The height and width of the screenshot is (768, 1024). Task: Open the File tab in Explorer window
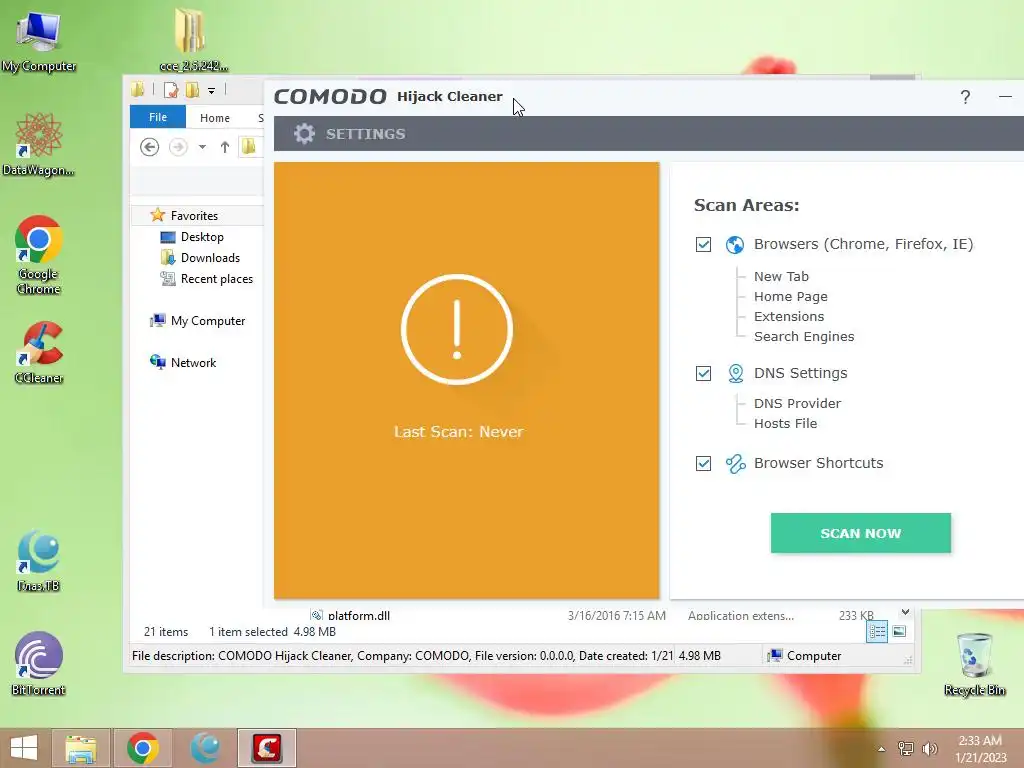click(158, 117)
